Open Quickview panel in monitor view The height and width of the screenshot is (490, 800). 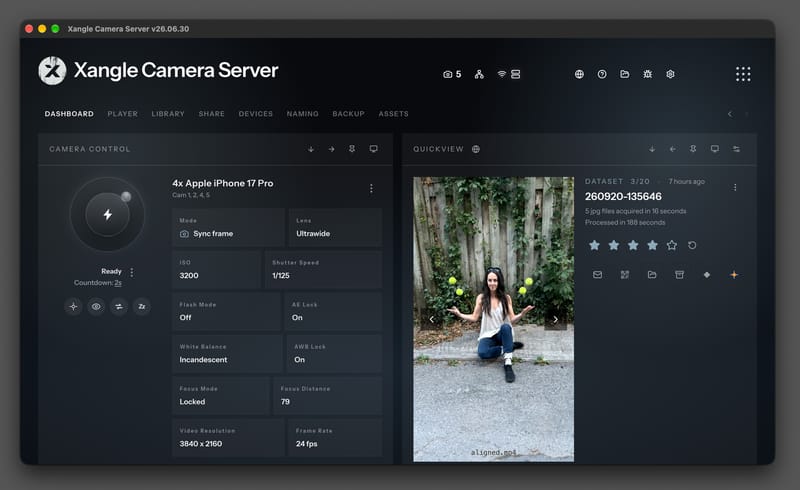[715, 149]
